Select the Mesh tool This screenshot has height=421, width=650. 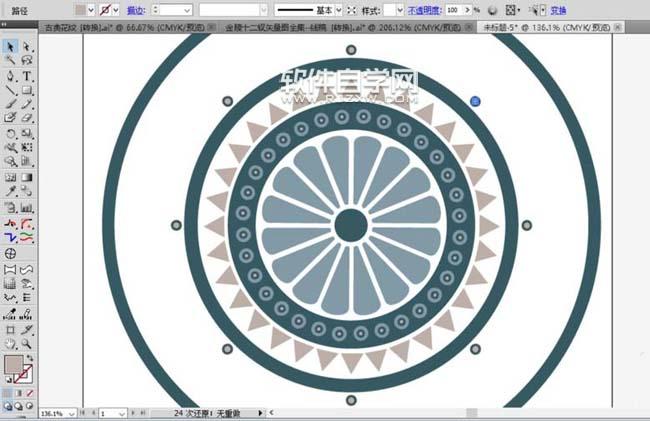click(10, 177)
